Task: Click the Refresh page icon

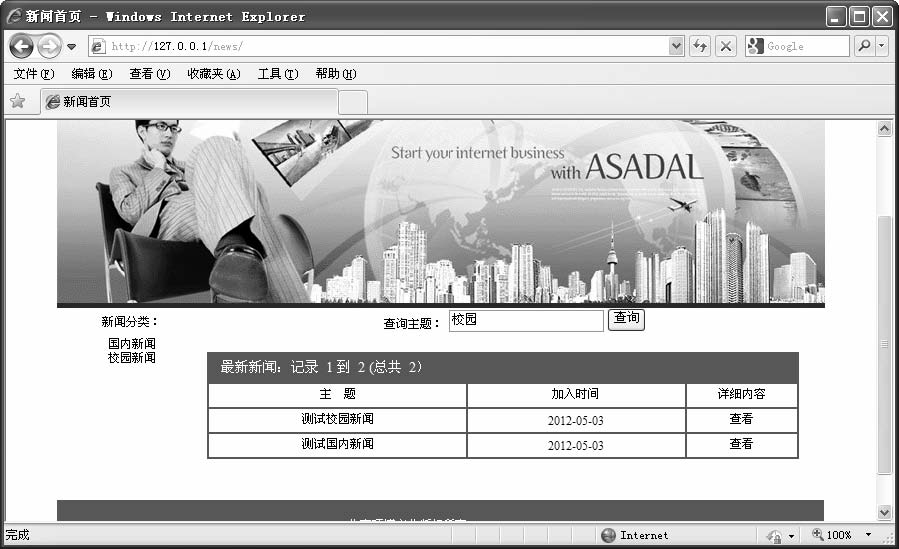Action: (x=699, y=46)
